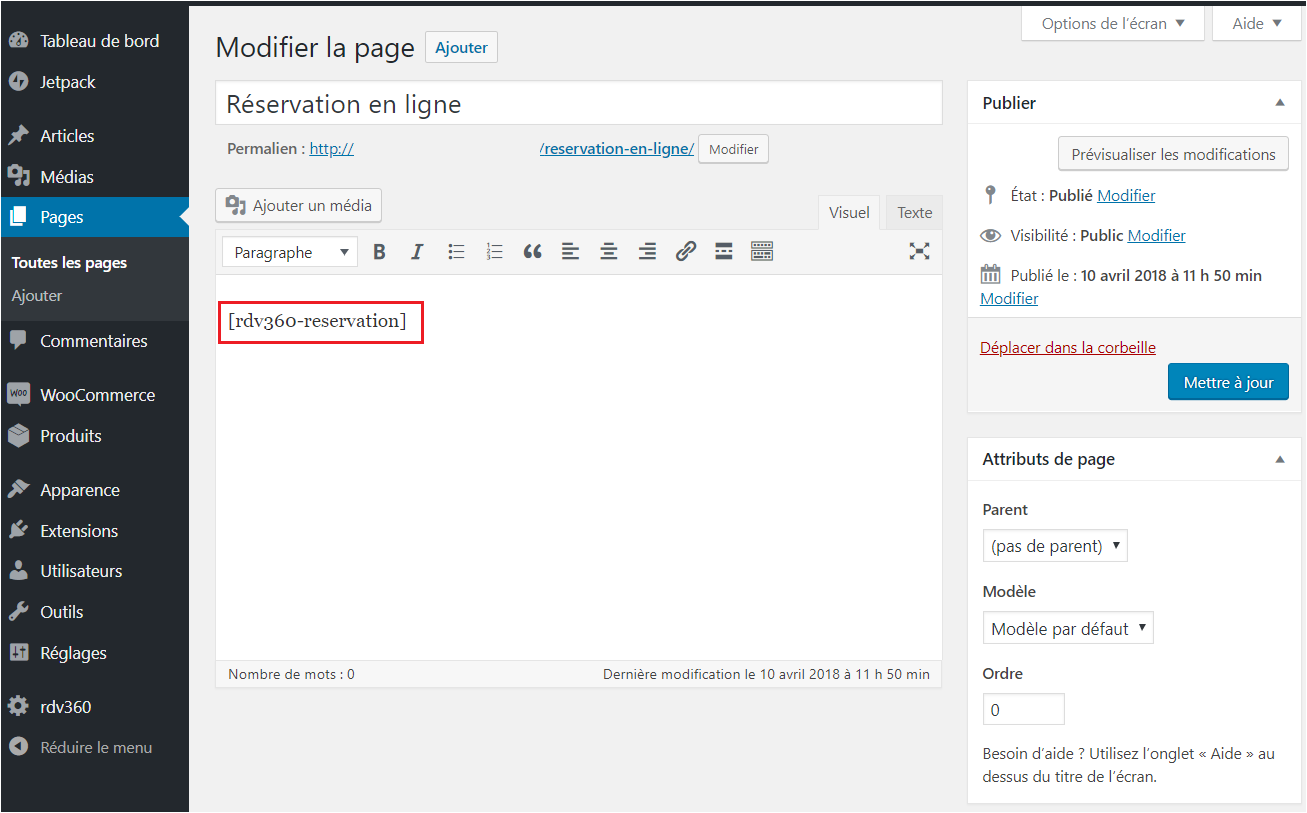Collapse the Publier box
Screen dimensions: 1307x813
tap(1279, 103)
